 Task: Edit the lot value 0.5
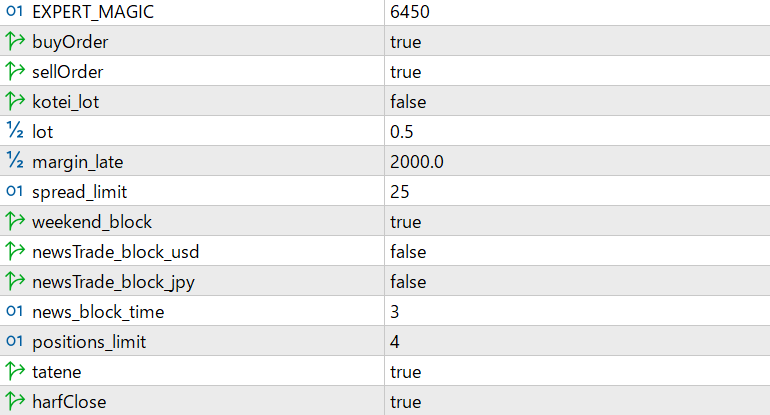(402, 132)
